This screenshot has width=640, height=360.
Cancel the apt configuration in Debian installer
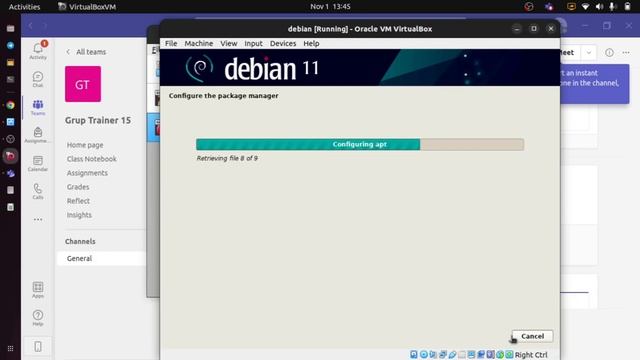[532, 336]
